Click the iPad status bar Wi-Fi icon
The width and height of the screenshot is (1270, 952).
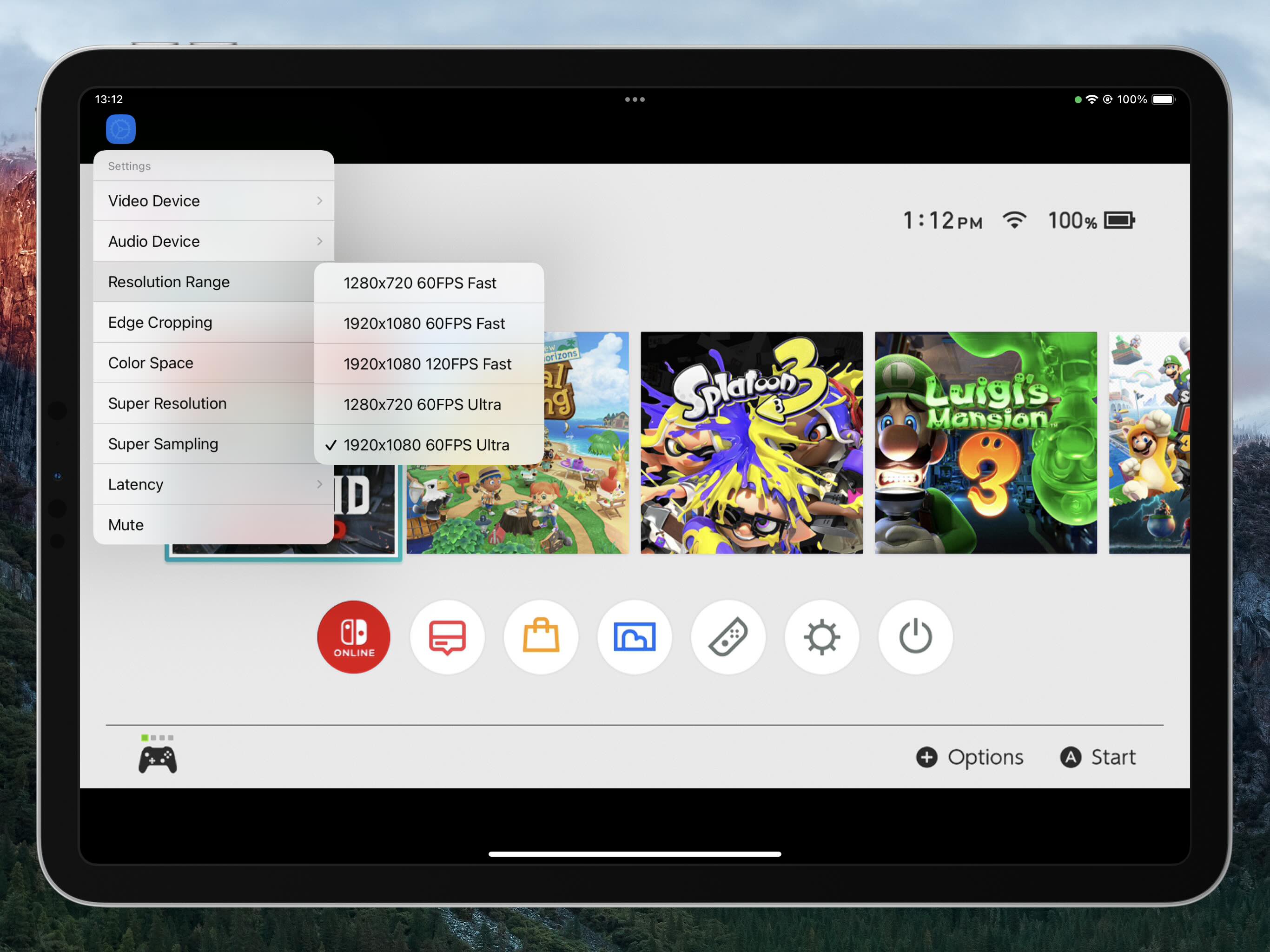1091,99
